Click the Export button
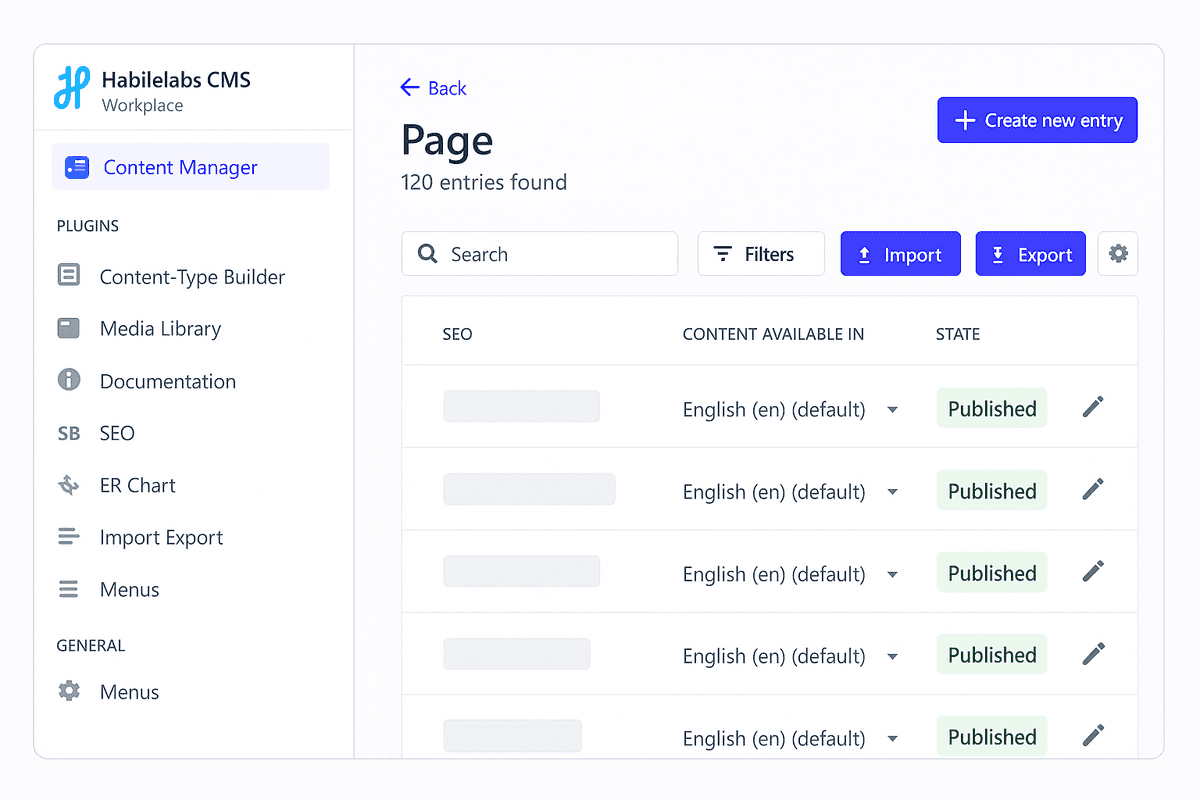The width and height of the screenshot is (1200, 800). point(1031,254)
